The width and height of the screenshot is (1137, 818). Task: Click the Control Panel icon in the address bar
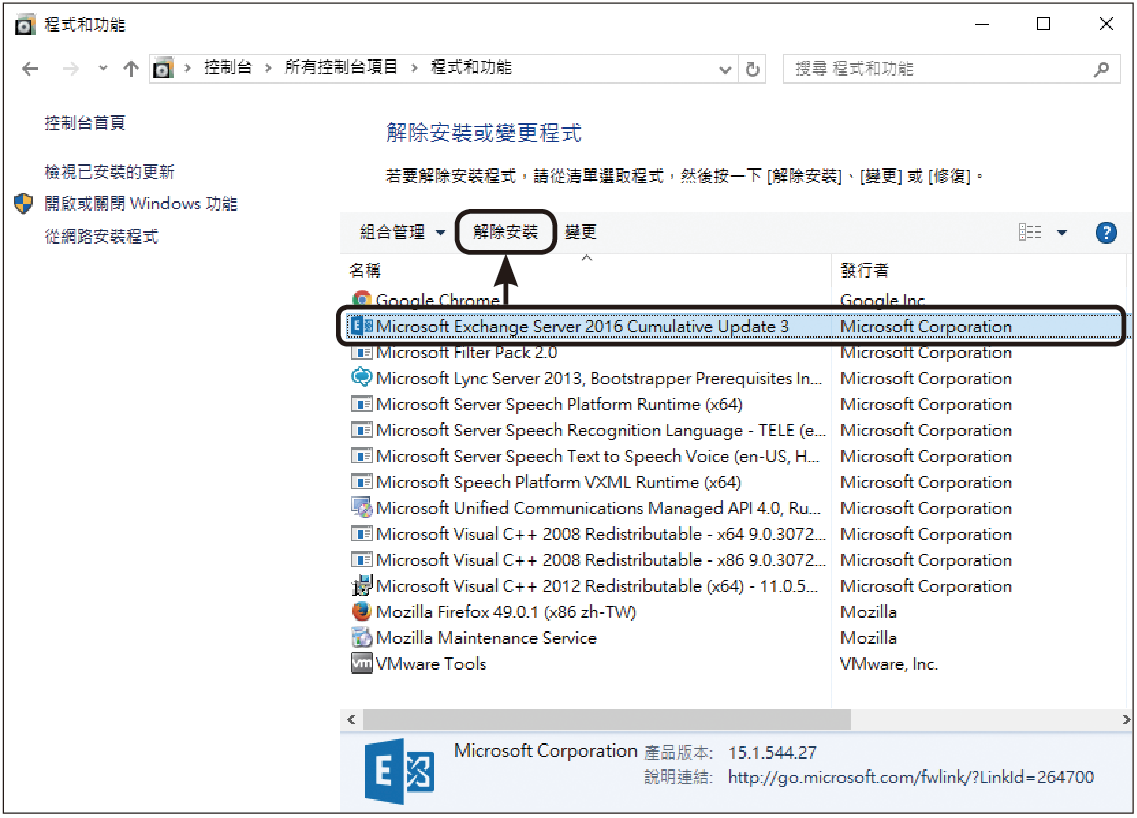coord(163,68)
